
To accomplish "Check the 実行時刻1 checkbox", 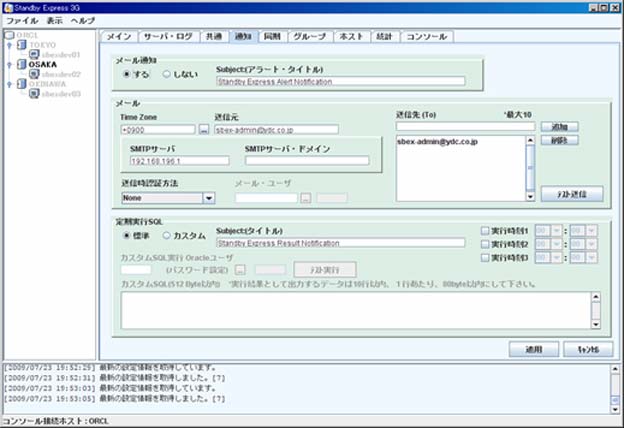I will (x=485, y=231).
